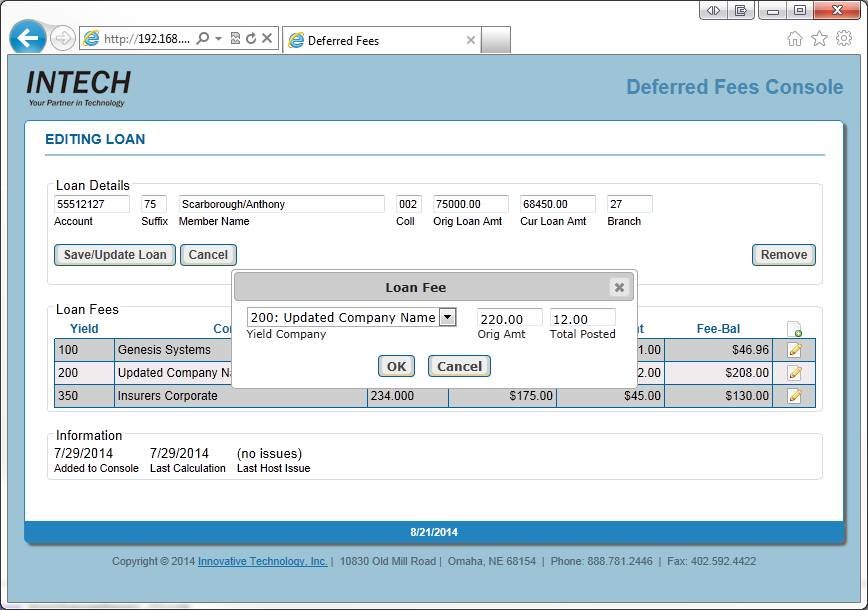Viewport: 868px width, 610px height.
Task: Open the Innovative Technology, Inc. link
Action: pos(263,562)
